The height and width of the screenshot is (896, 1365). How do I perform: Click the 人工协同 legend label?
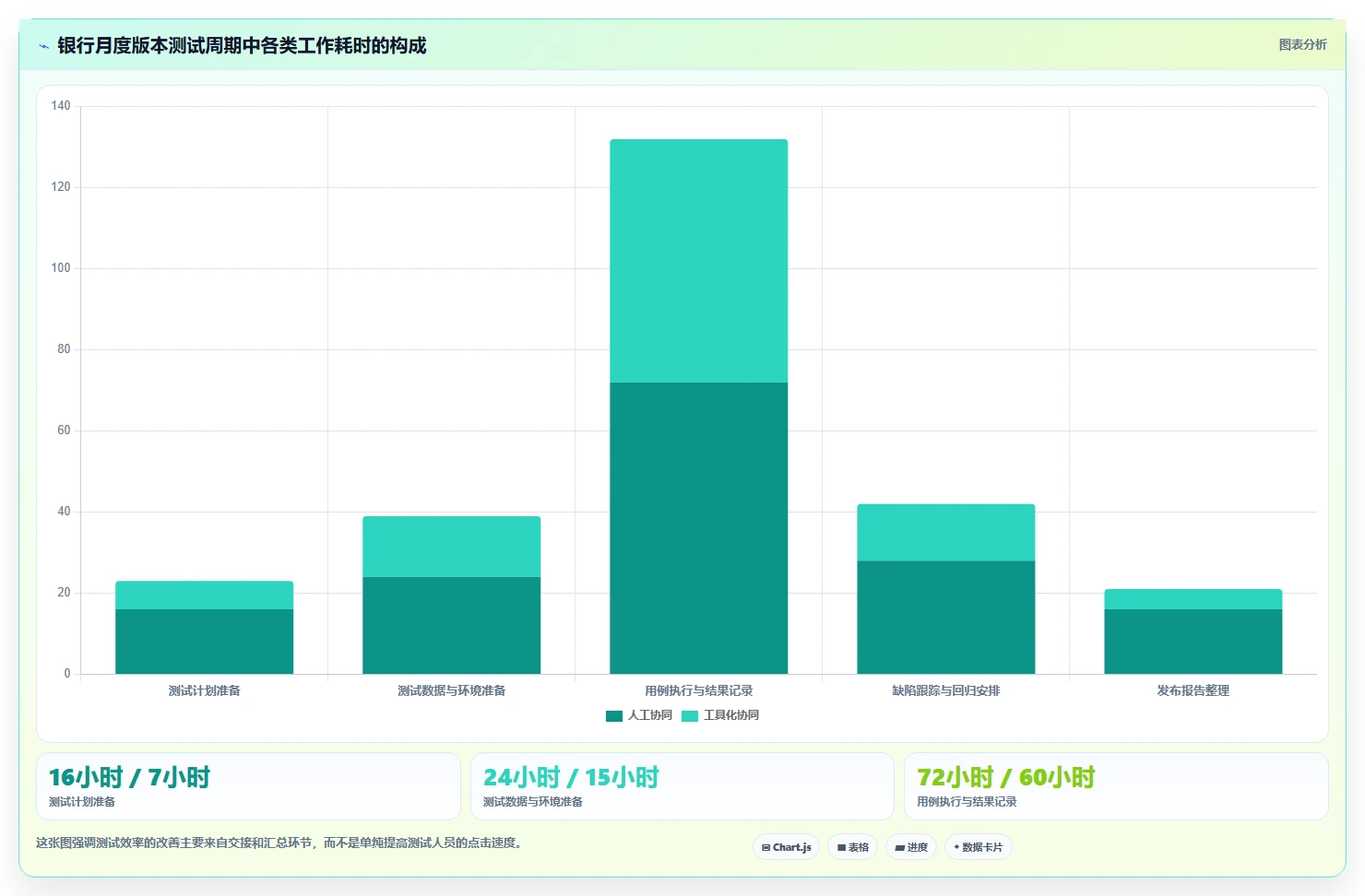click(650, 715)
